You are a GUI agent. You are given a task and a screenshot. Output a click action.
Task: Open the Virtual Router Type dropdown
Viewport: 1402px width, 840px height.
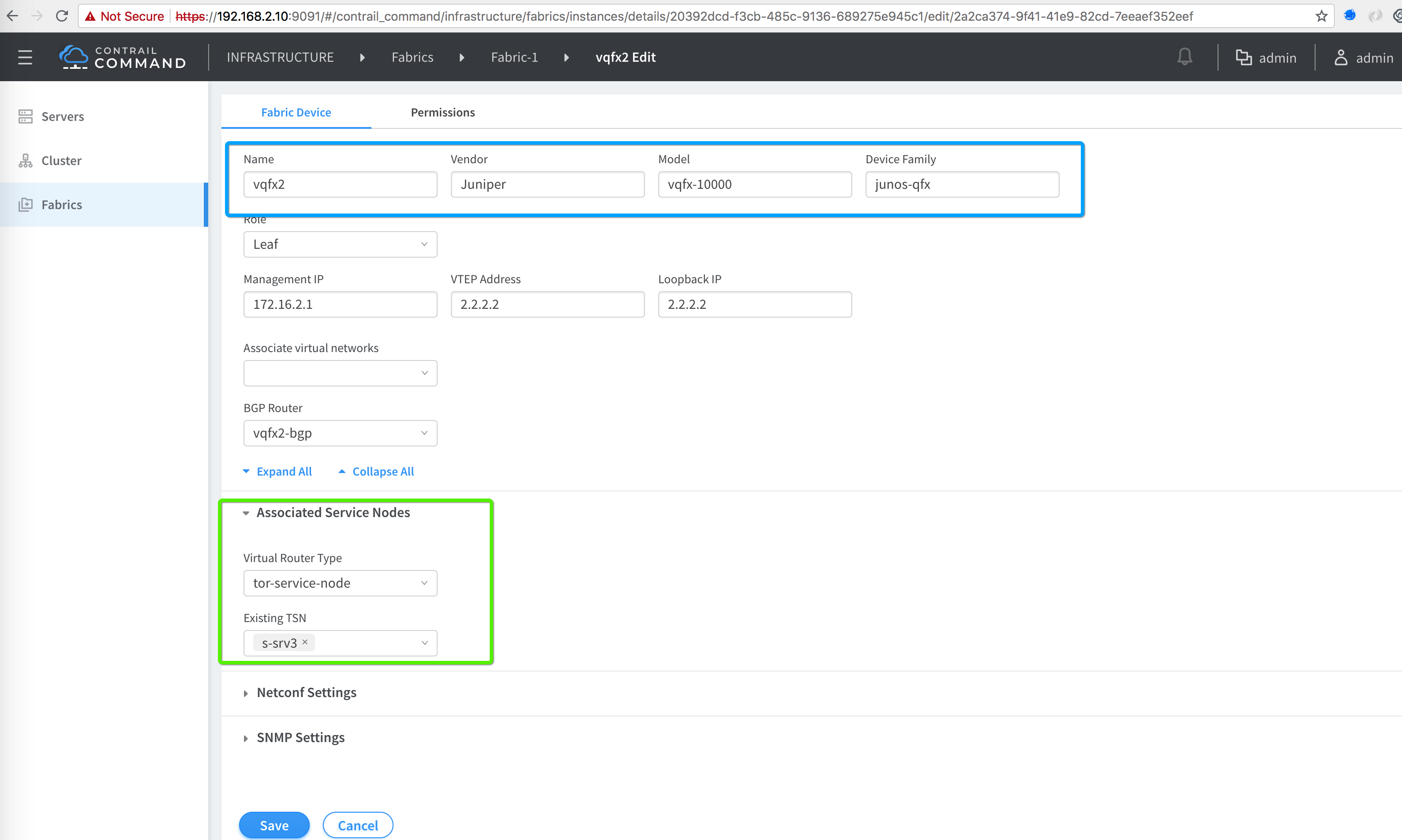pos(340,583)
